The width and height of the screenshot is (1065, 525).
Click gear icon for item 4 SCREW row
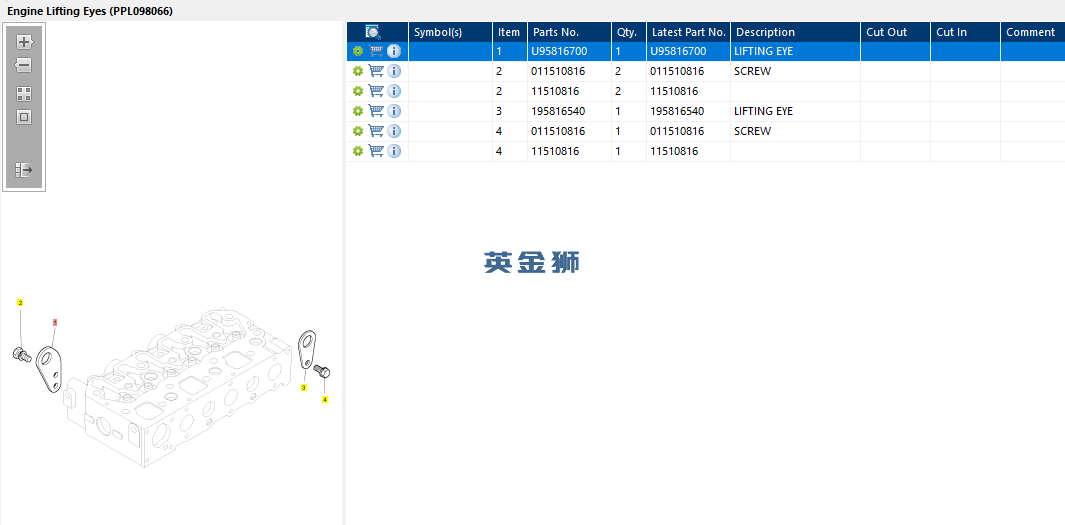pyautogui.click(x=358, y=131)
